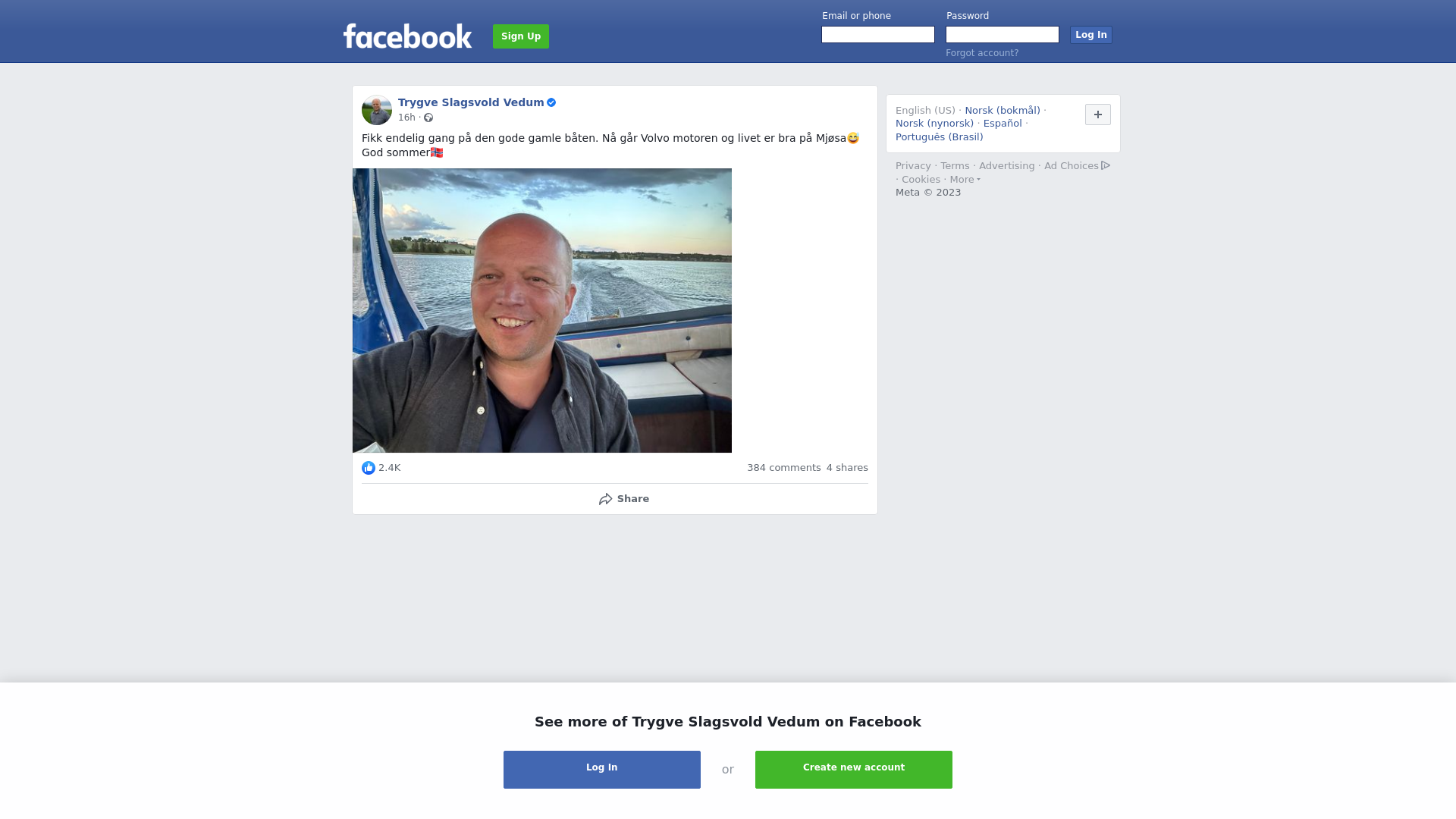Image resolution: width=1456 pixels, height=819 pixels.
Task: Switch language to Português (Brasil)
Action: tap(939, 137)
